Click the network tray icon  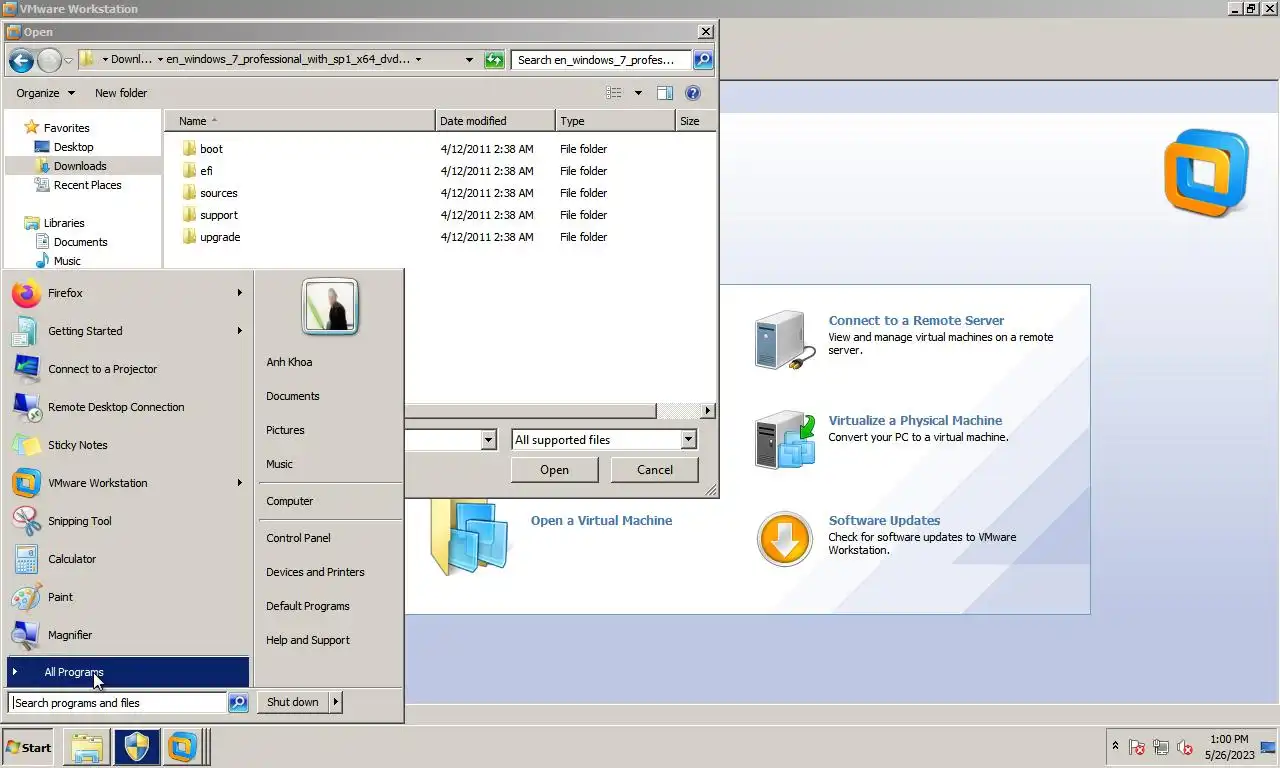coord(1161,747)
